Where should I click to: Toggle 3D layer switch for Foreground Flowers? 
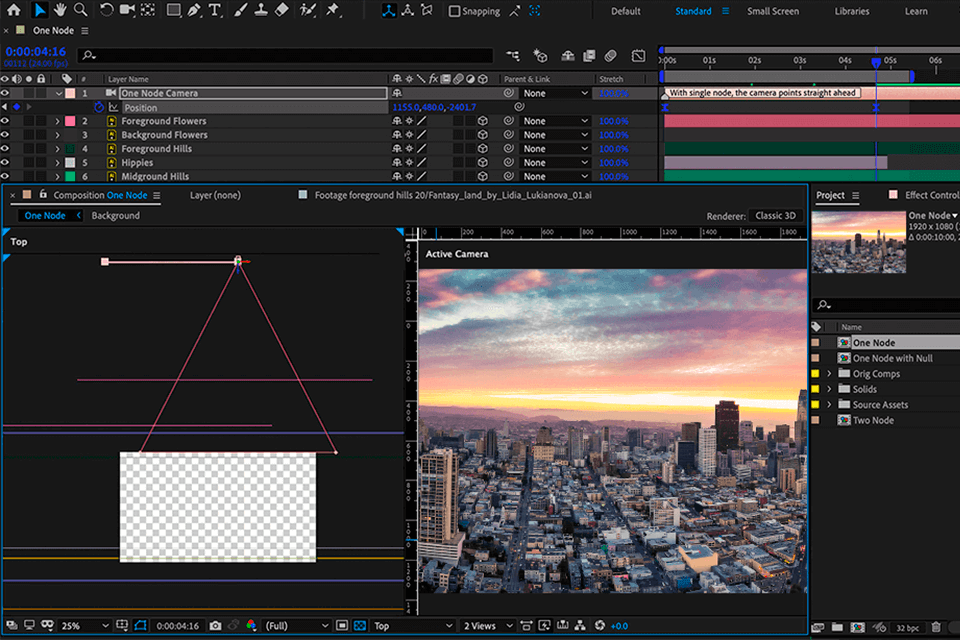pos(482,121)
